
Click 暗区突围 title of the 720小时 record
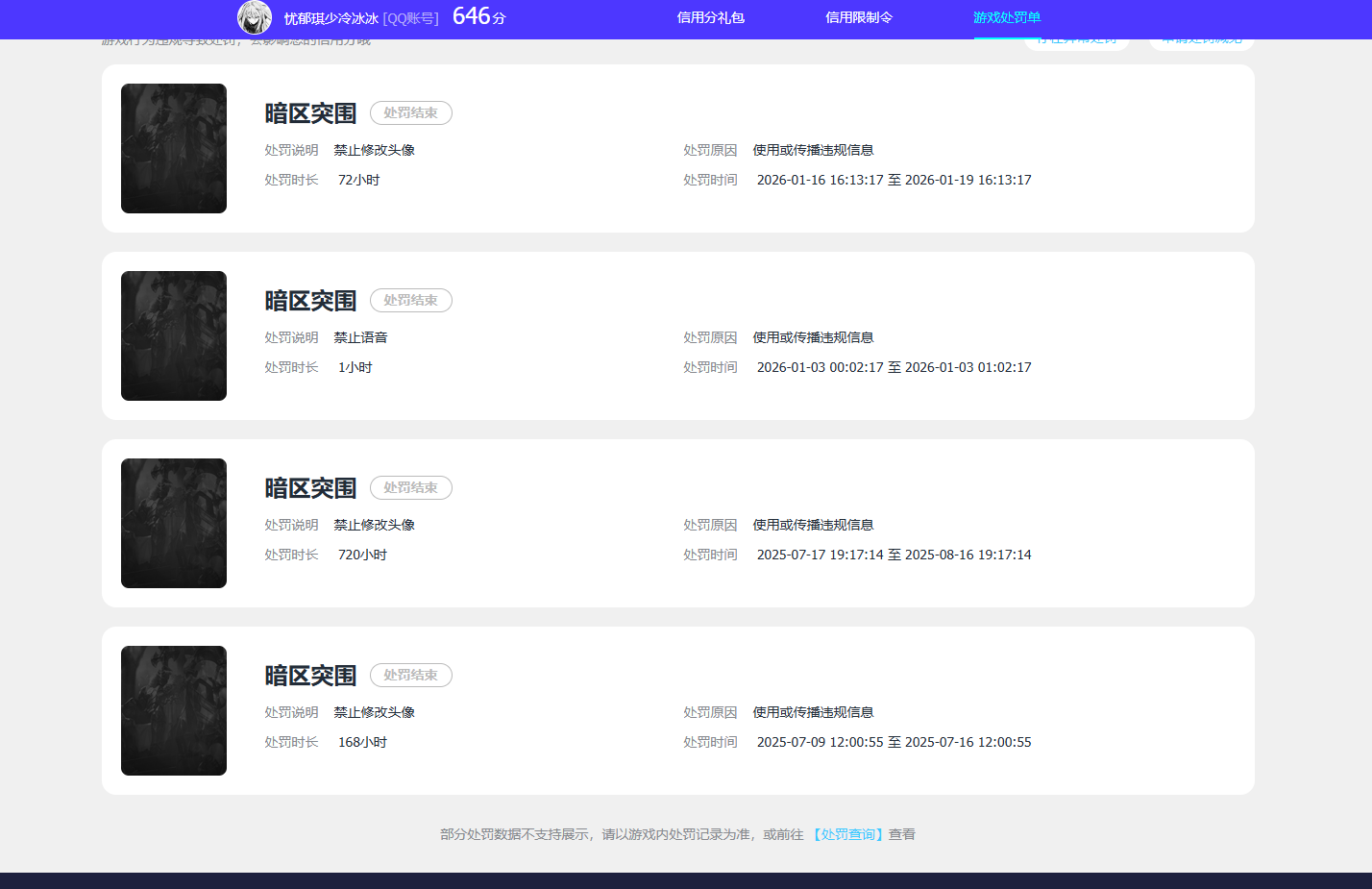tap(310, 488)
